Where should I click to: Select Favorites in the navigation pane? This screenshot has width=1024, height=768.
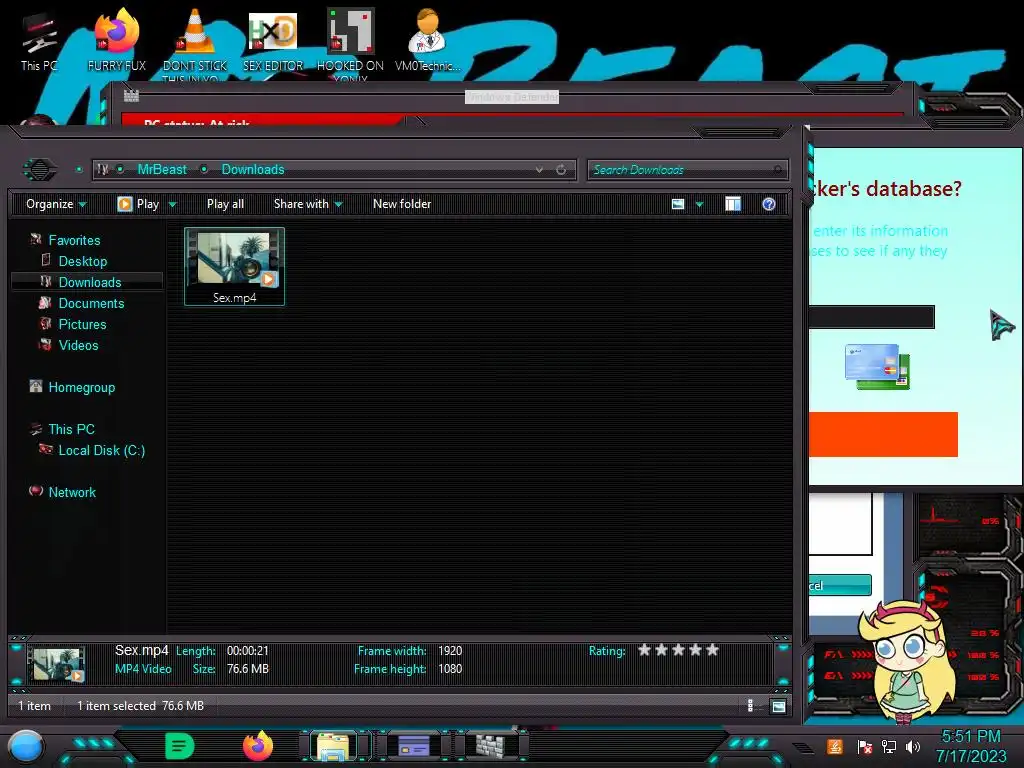point(74,240)
